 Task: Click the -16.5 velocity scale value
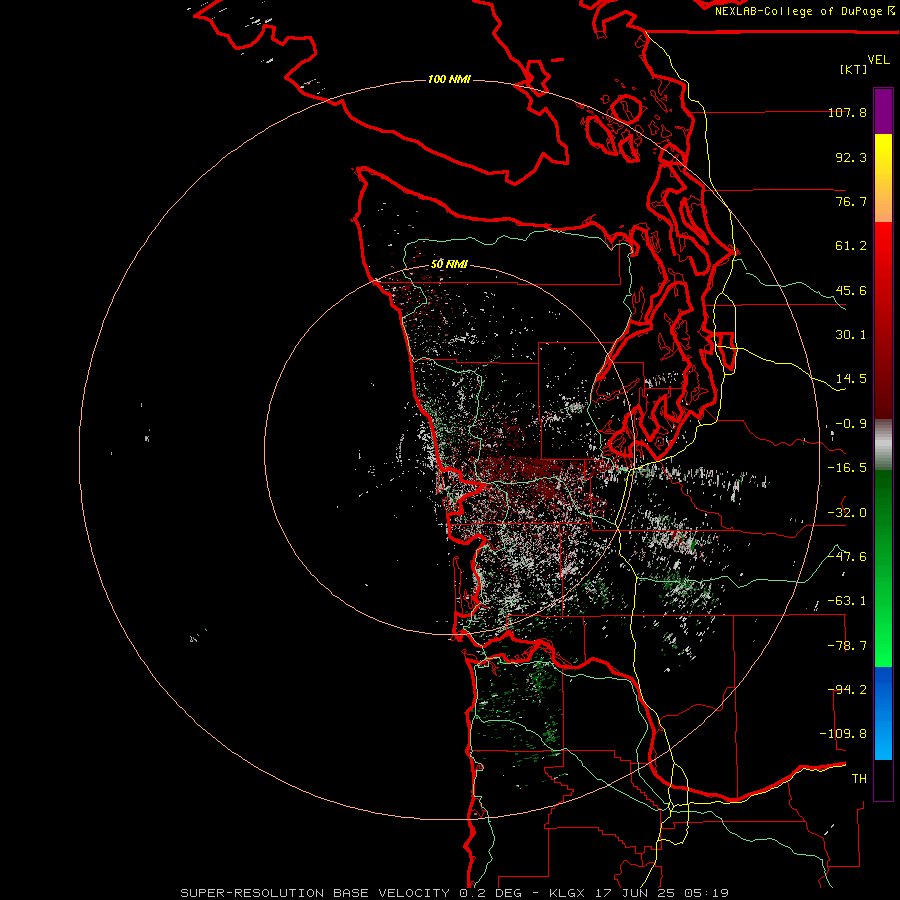(847, 468)
